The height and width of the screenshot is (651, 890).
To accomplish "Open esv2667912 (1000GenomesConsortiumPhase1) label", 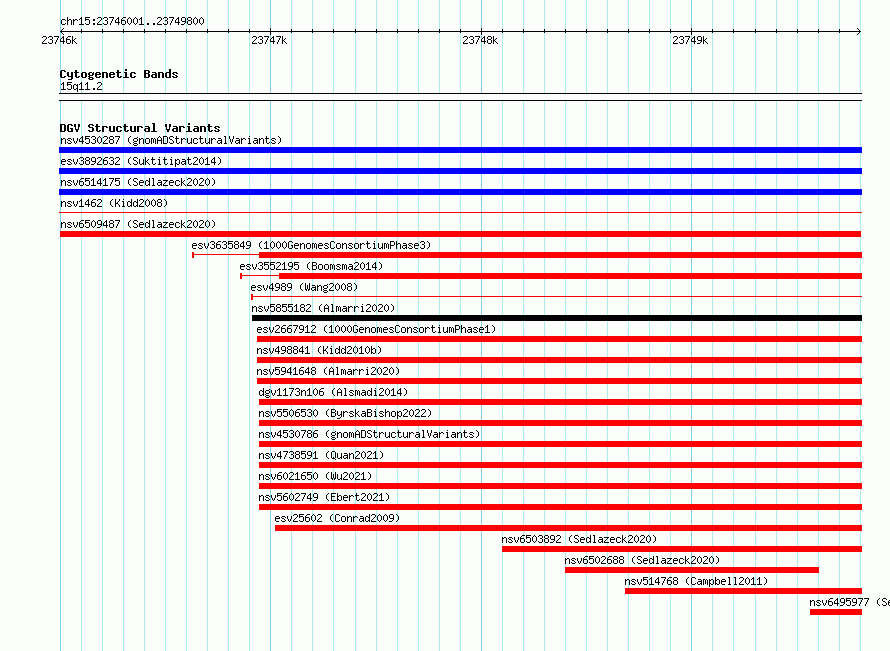I will coord(376,329).
